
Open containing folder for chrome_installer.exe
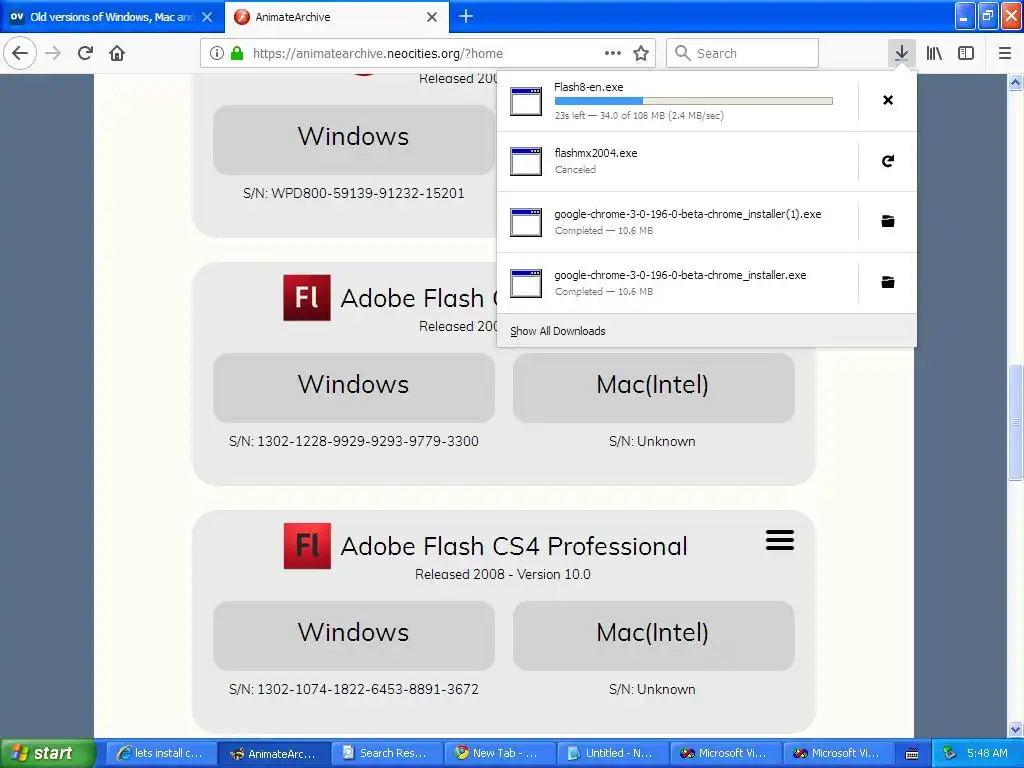tap(888, 282)
